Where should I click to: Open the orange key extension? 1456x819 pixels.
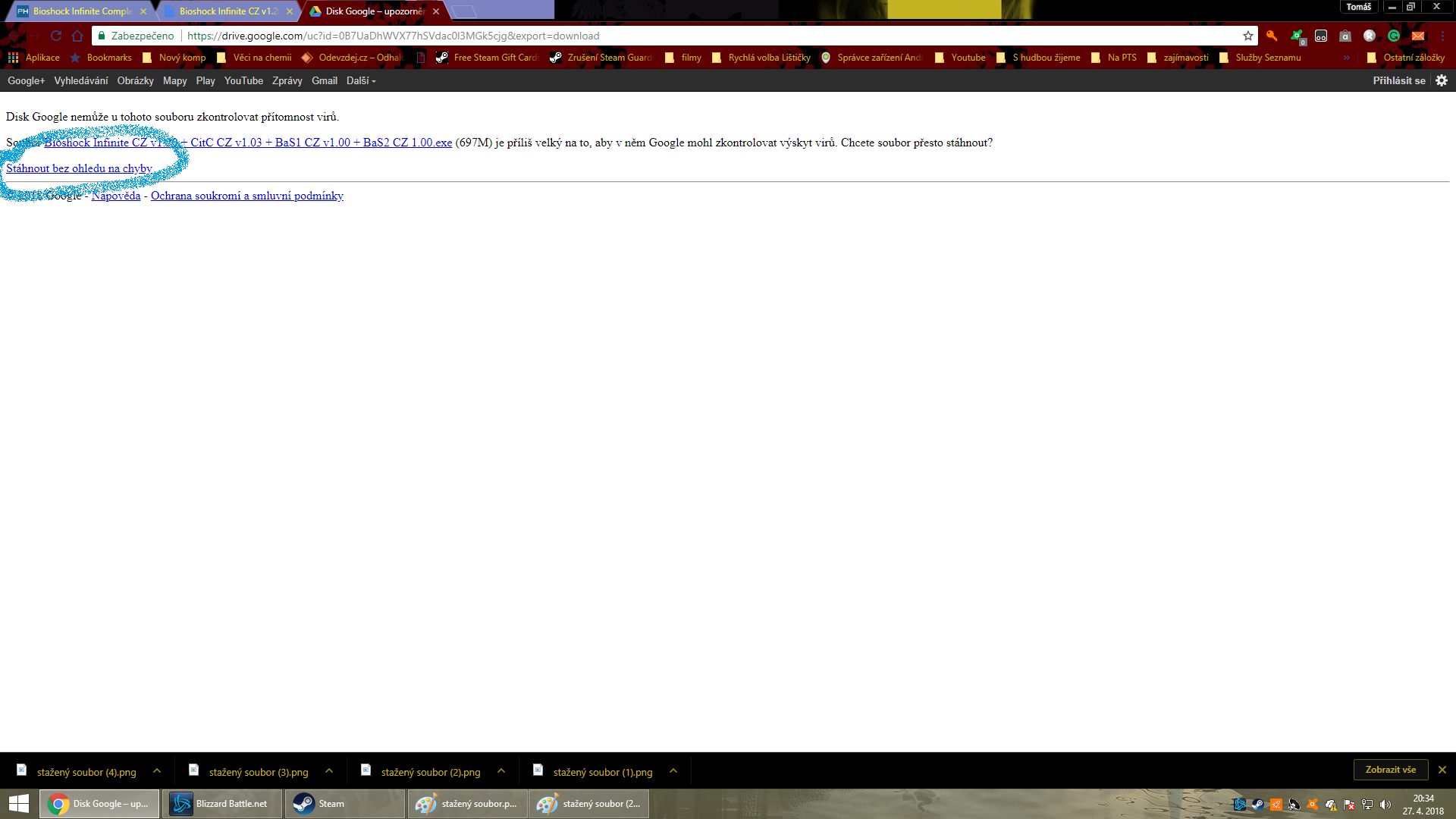tap(1272, 36)
